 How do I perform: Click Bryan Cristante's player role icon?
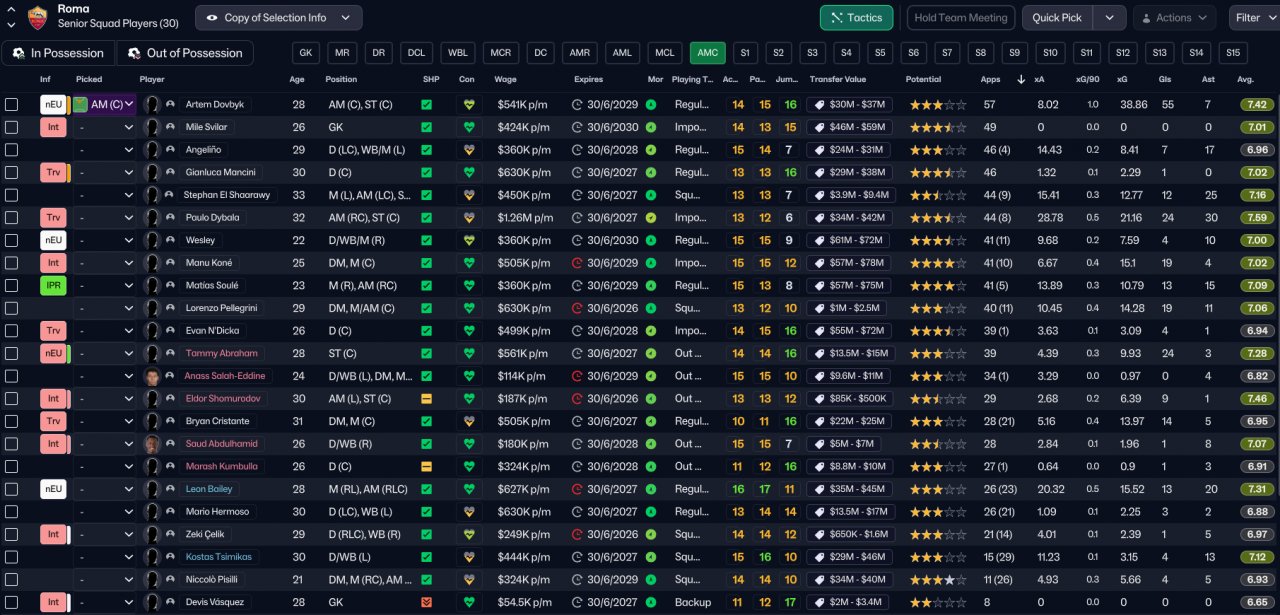pos(170,421)
